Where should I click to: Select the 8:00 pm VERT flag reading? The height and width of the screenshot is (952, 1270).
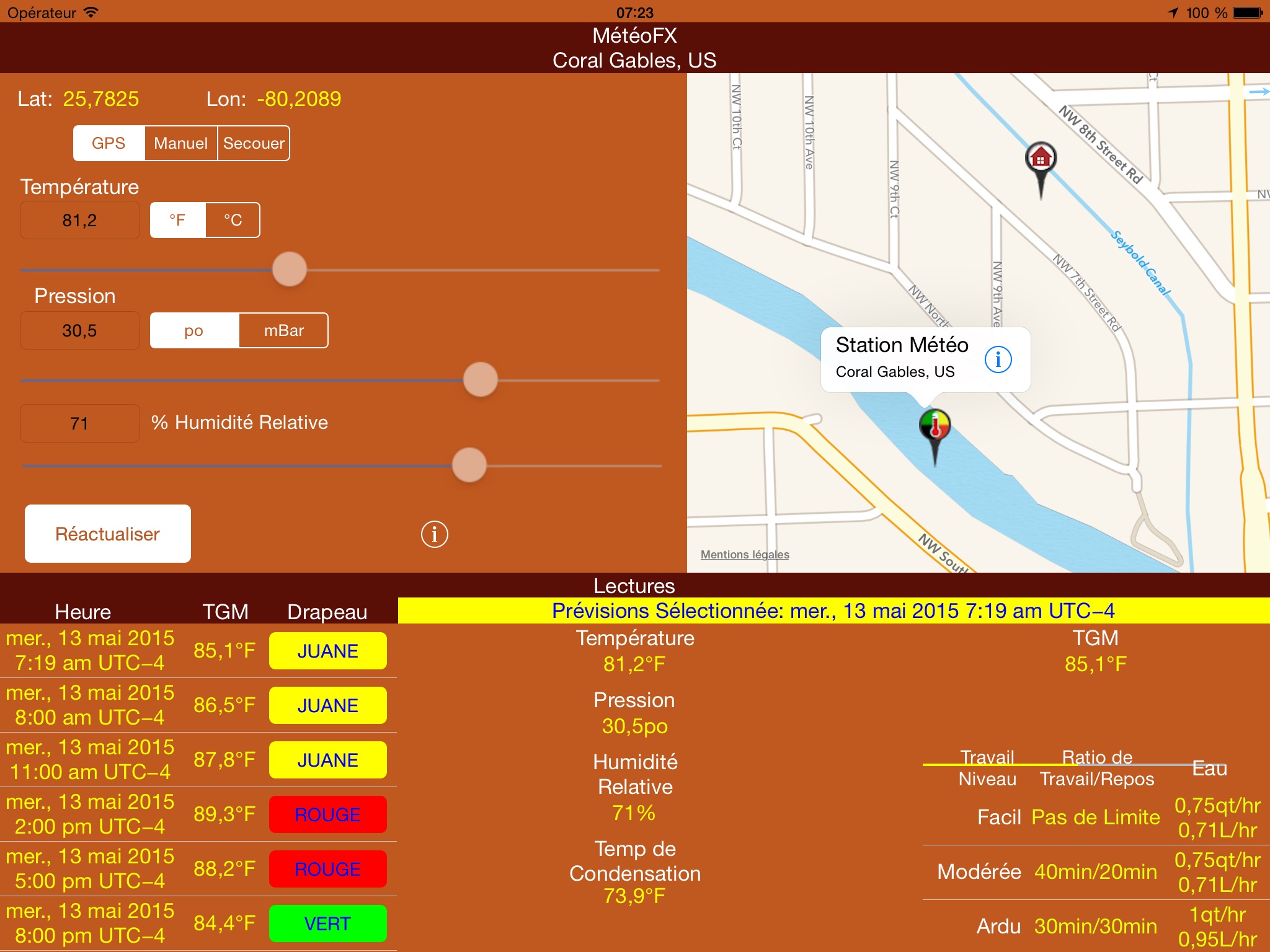click(x=327, y=923)
